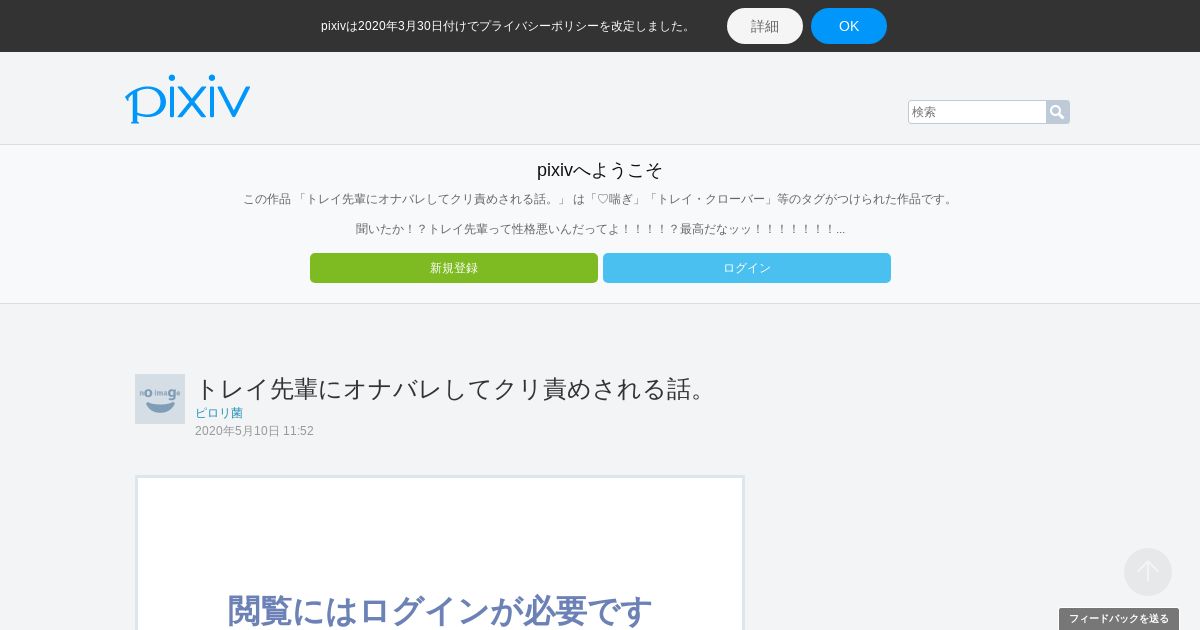
Task: Click the excerpt starting 聞いたか!?
Action: coord(600,229)
